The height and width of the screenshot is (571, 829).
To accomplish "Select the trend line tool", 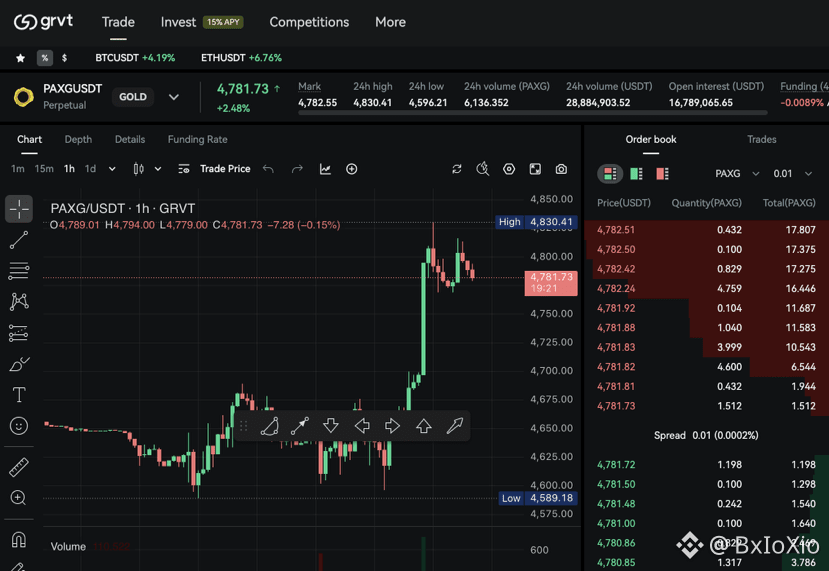I will [19, 240].
